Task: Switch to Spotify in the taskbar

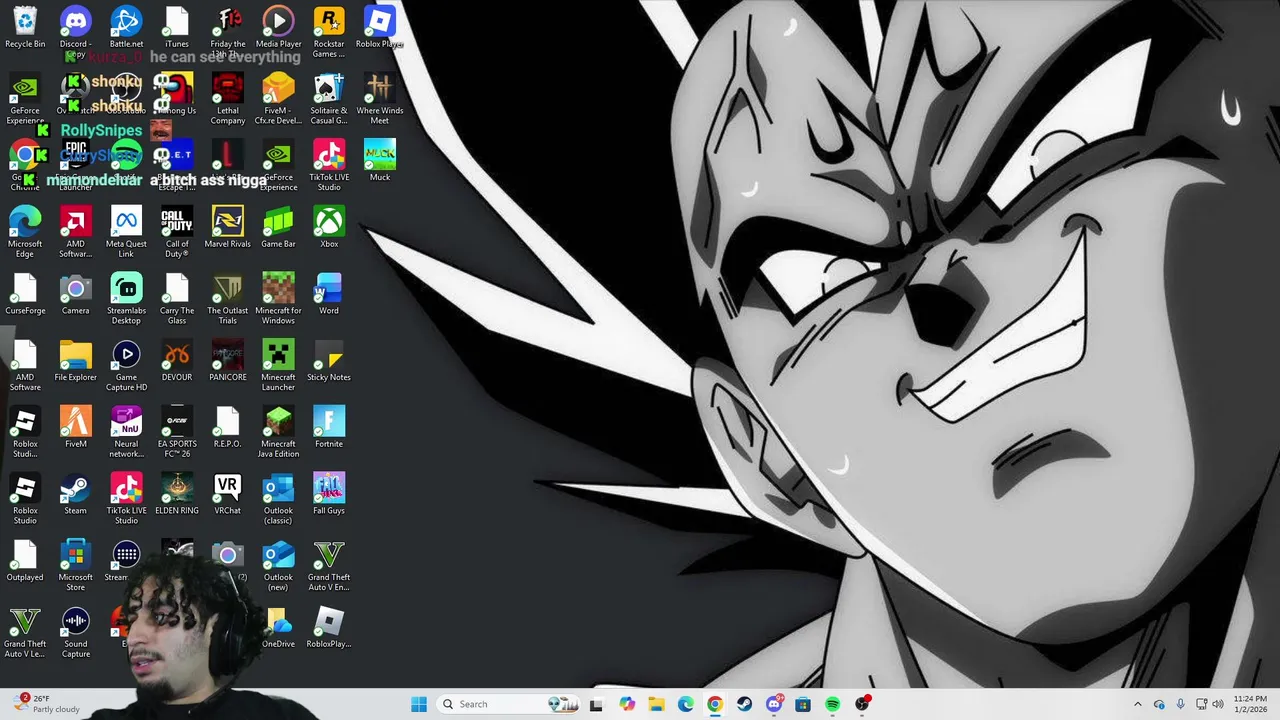Action: point(832,704)
